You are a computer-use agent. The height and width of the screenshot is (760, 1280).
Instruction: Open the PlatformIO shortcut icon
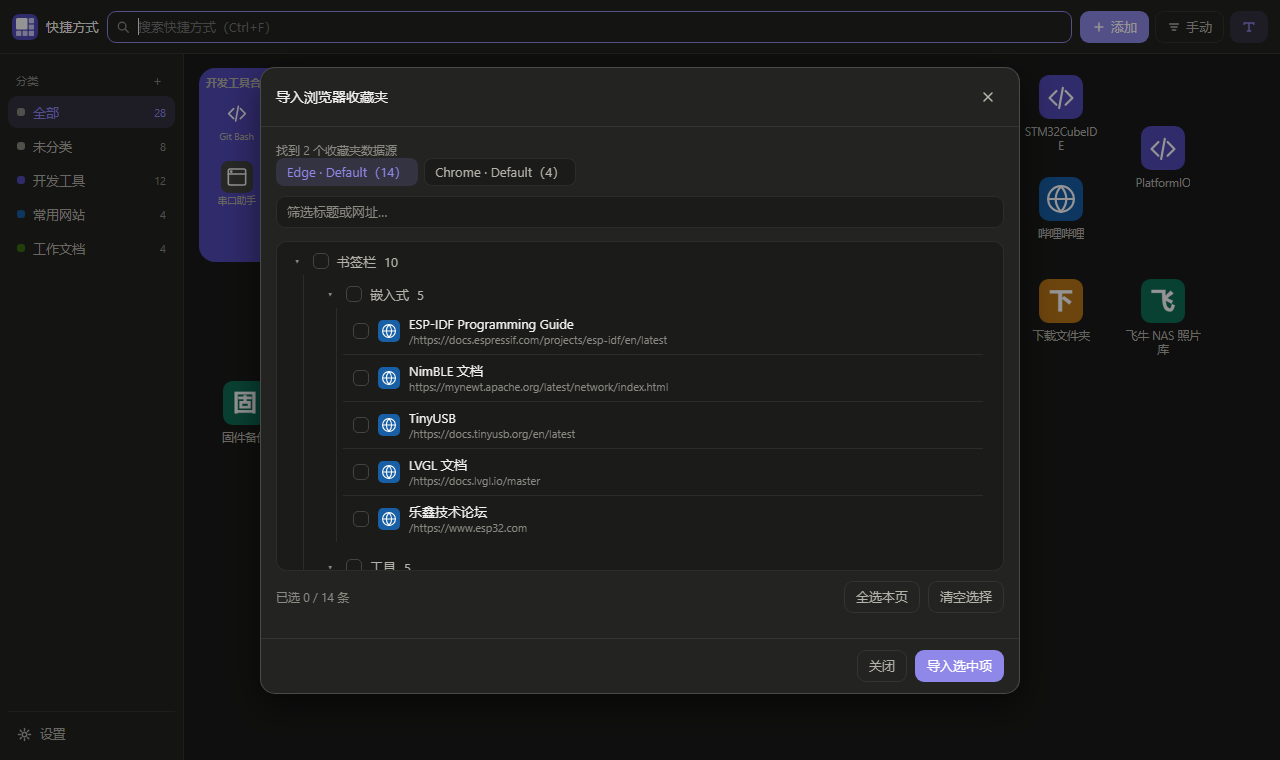[1163, 148]
